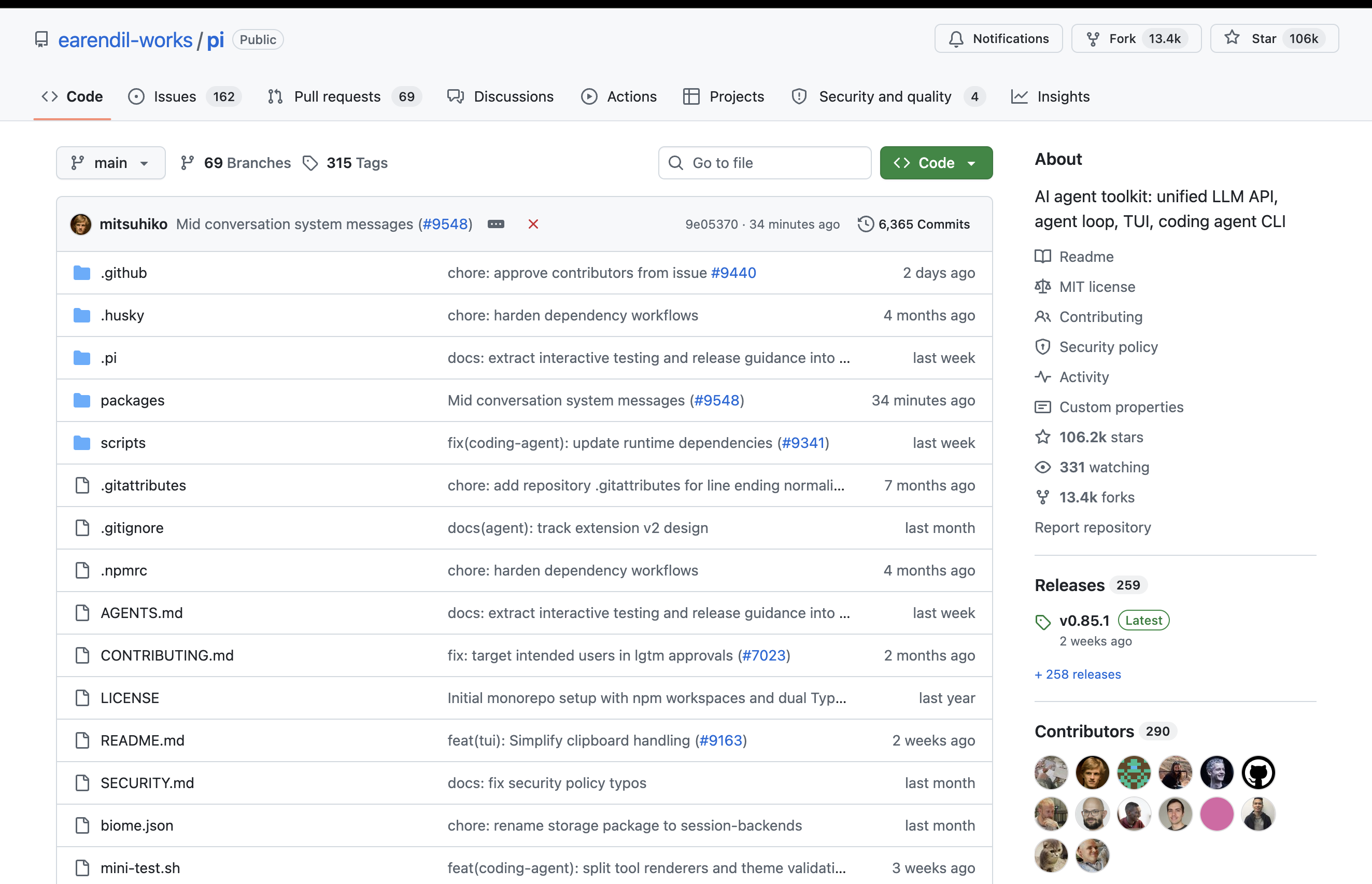Image resolution: width=1372 pixels, height=884 pixels.
Task: Open PR #7023 link in CONTRIBUTING.md row
Action: coord(764,655)
